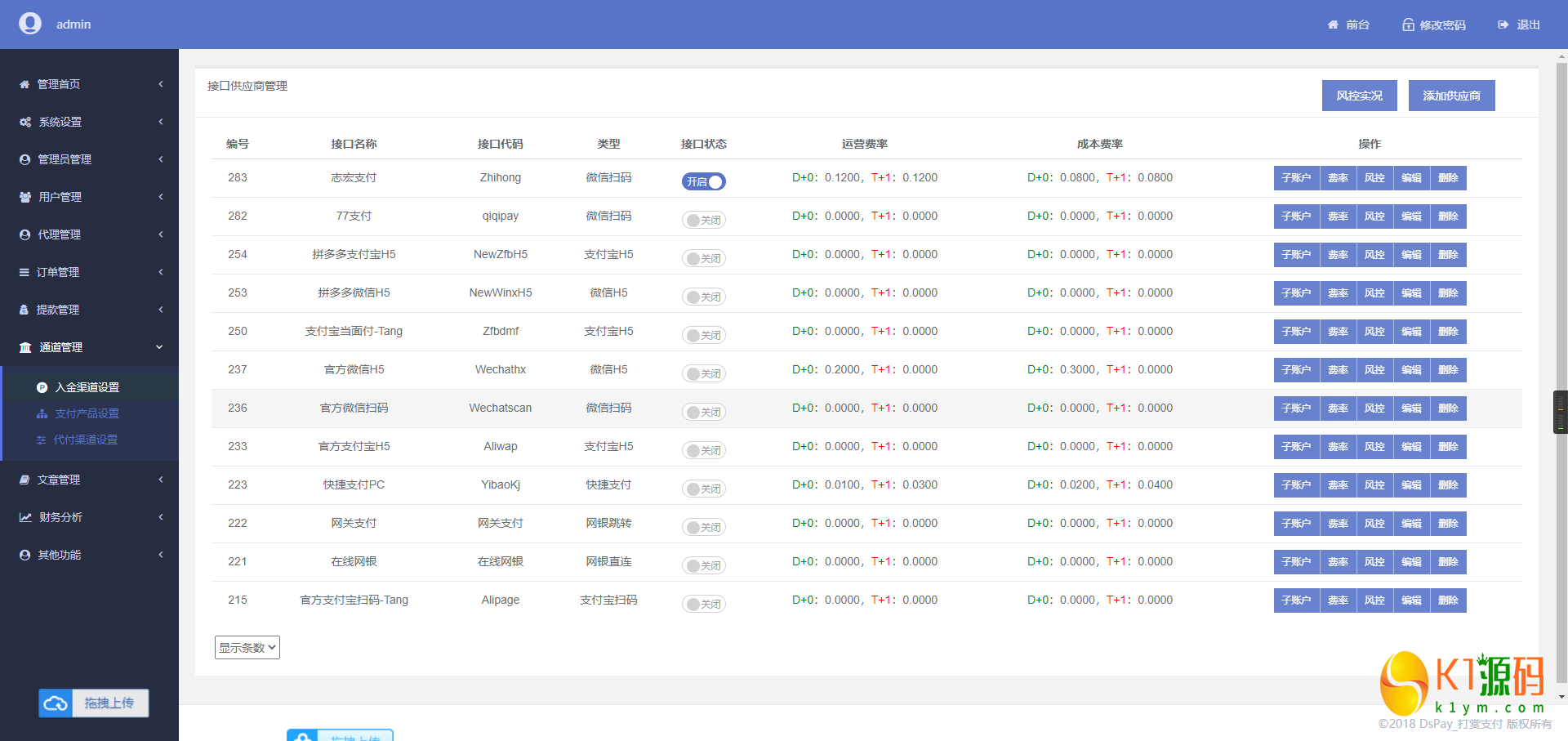Click the 系统设置 gears icon

25,122
